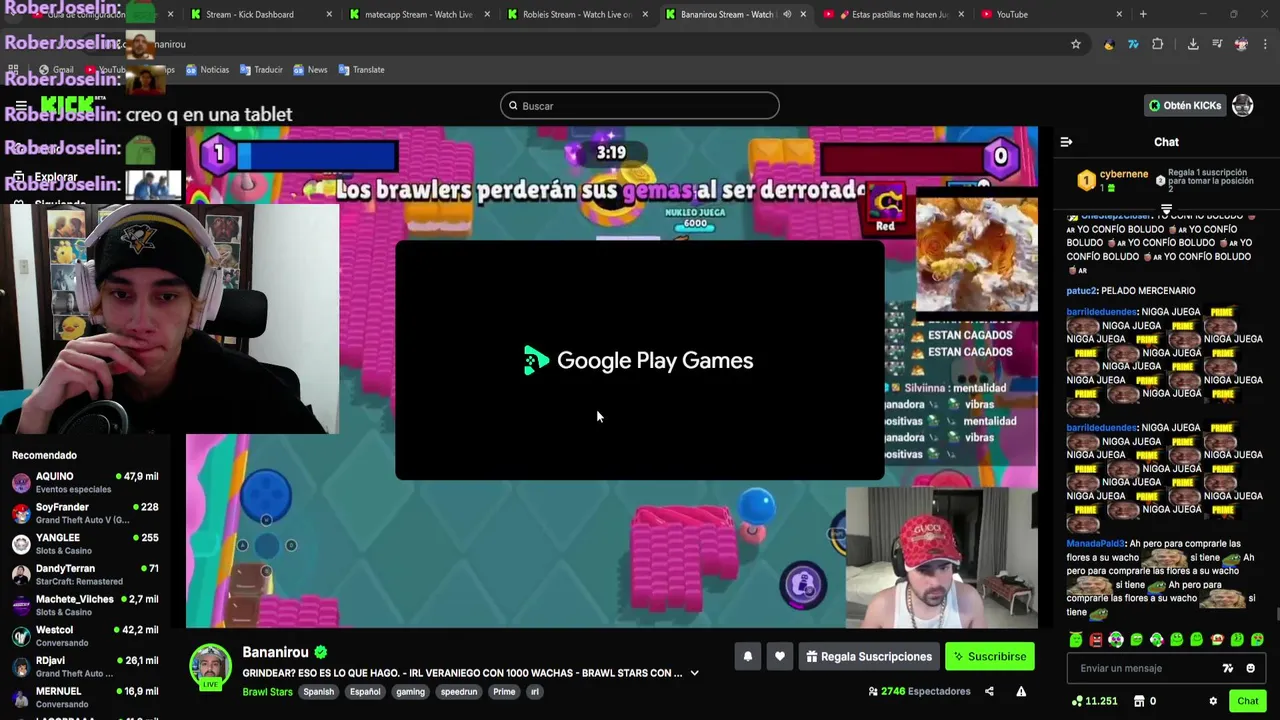Insert the monkey-faced emote from quick emotes
The height and width of the screenshot is (720, 1280).
click(x=1217, y=640)
